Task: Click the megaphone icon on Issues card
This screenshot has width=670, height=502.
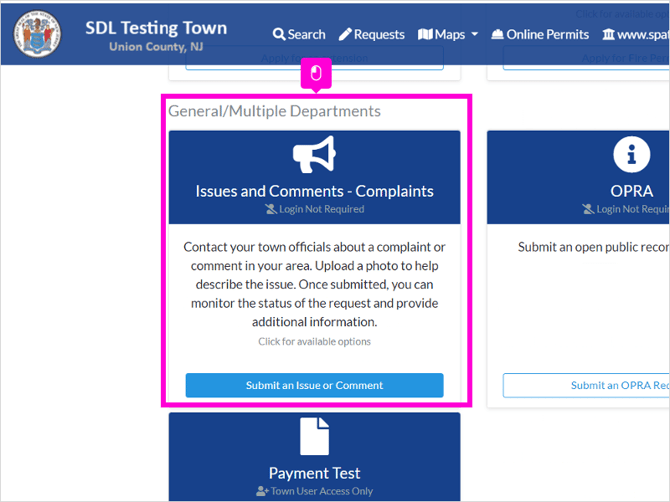Action: tap(314, 155)
